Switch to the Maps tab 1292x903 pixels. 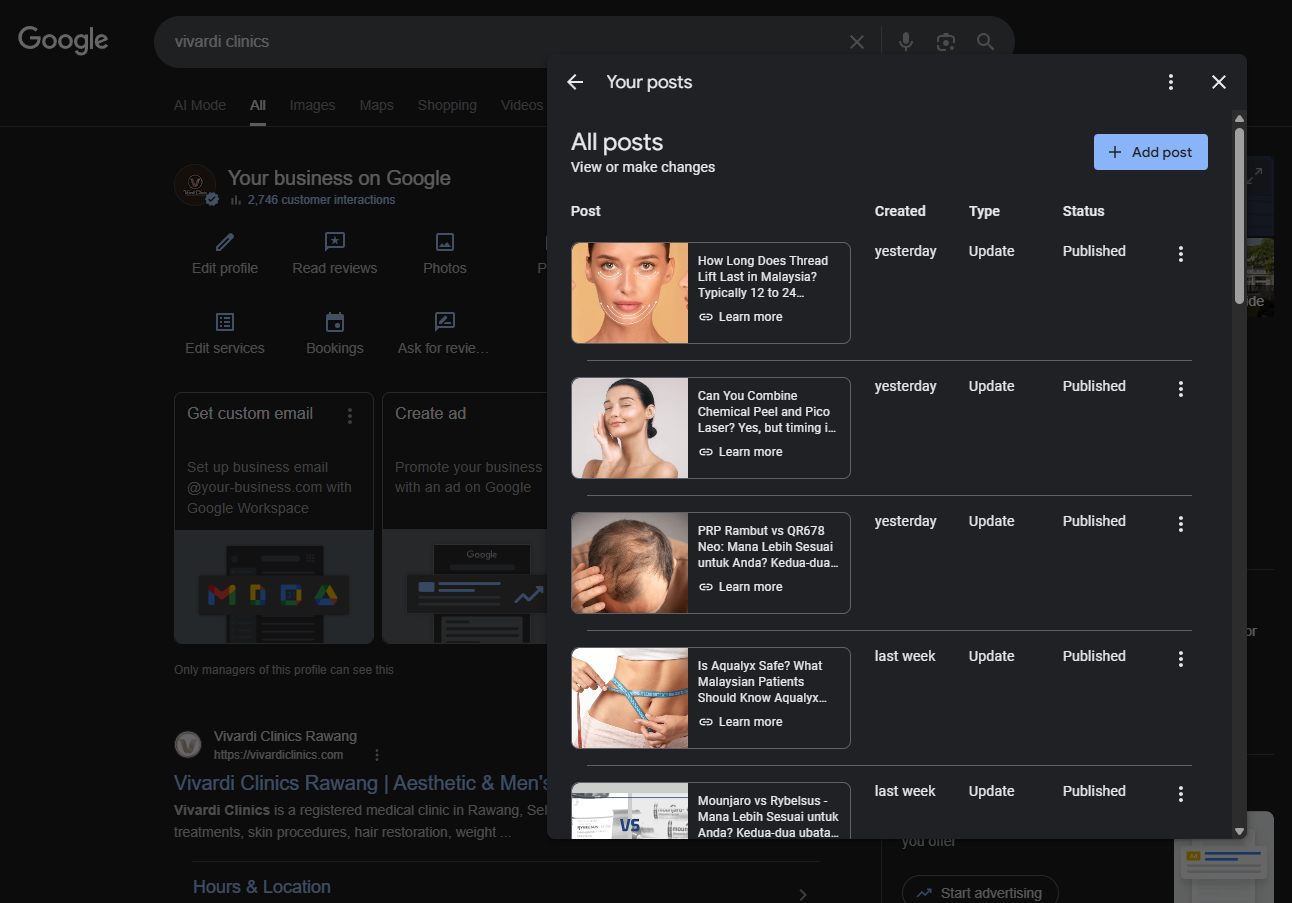(x=376, y=104)
